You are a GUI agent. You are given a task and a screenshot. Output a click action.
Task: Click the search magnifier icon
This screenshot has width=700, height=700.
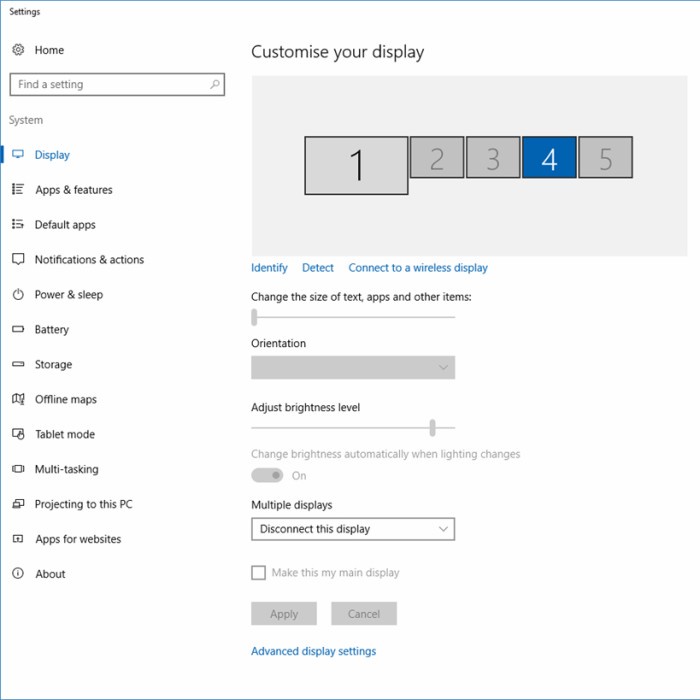[214, 85]
